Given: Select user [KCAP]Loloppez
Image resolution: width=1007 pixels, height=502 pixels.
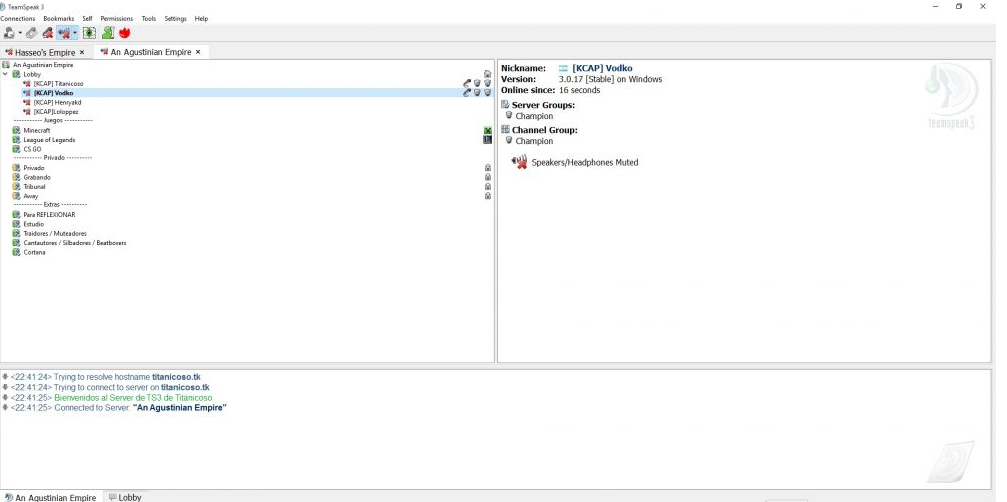Looking at the screenshot, I should [x=56, y=112].
